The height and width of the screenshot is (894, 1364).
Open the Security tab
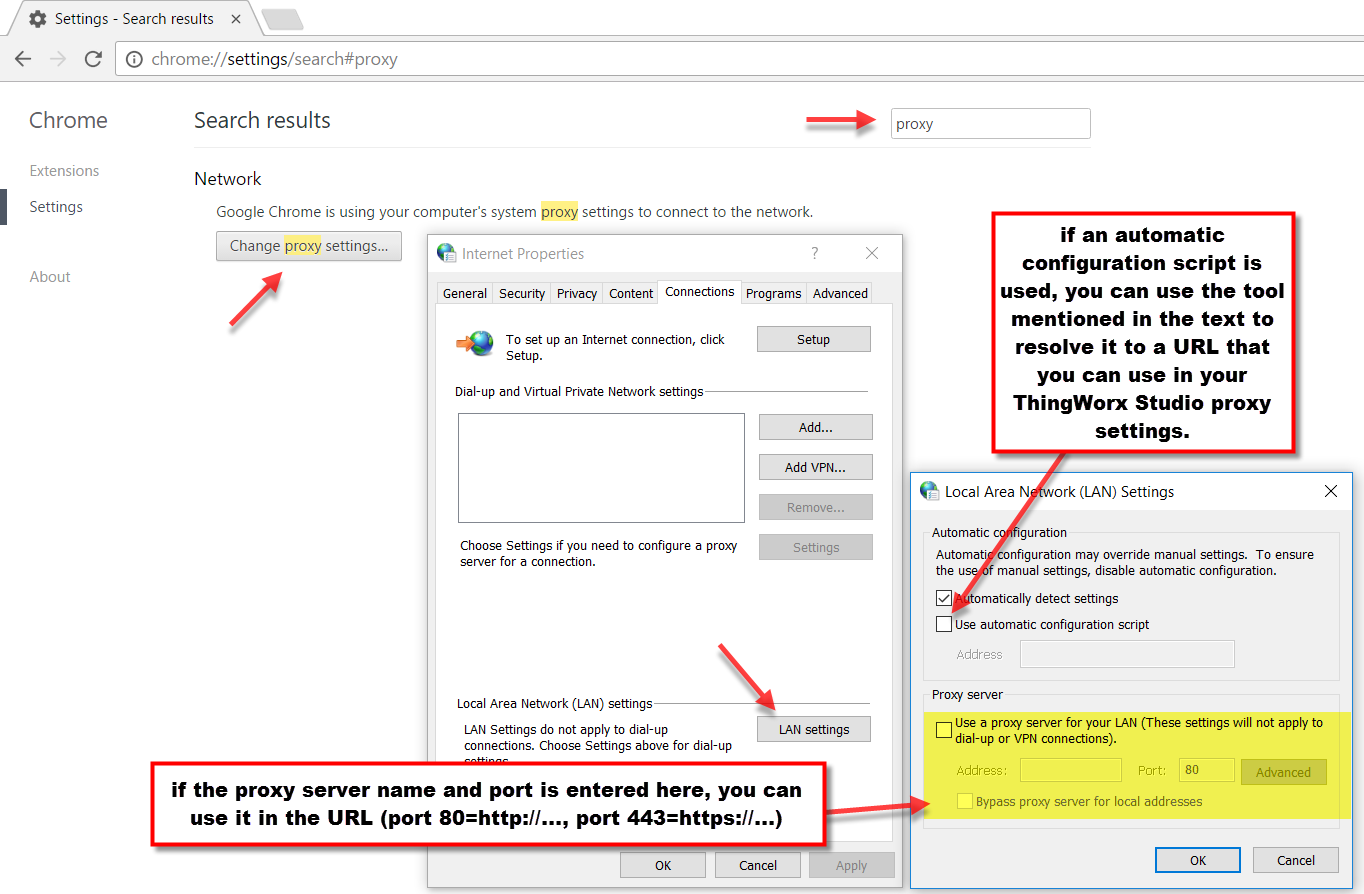click(x=522, y=293)
